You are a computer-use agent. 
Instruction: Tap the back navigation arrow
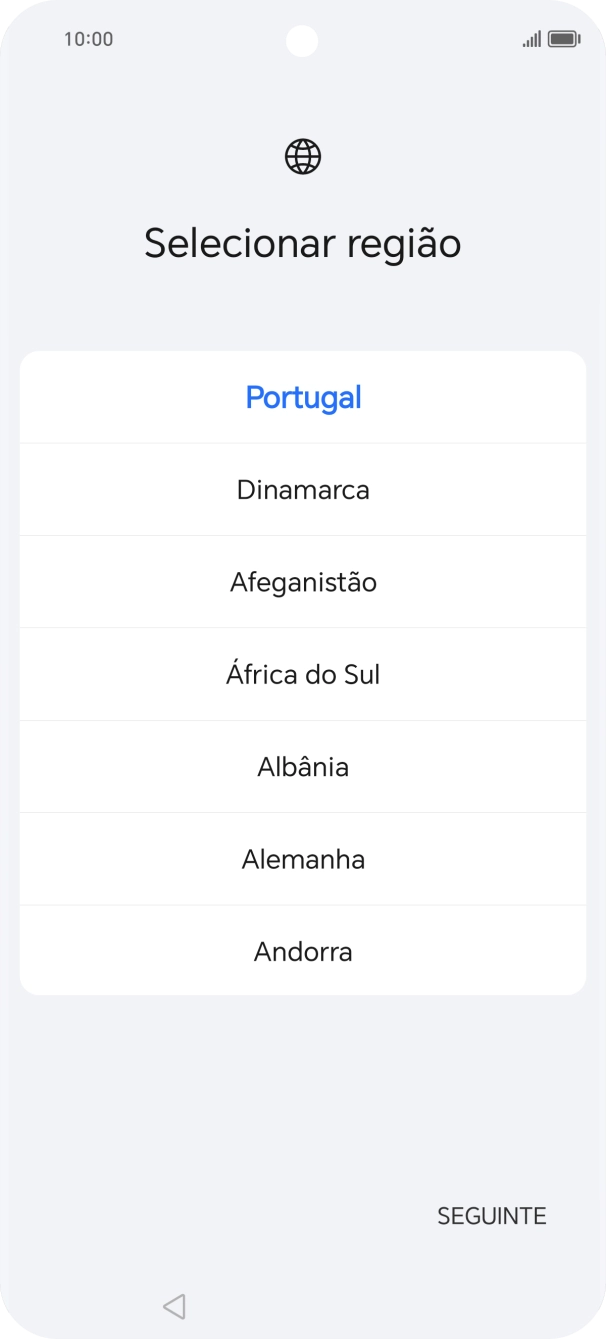(174, 1305)
